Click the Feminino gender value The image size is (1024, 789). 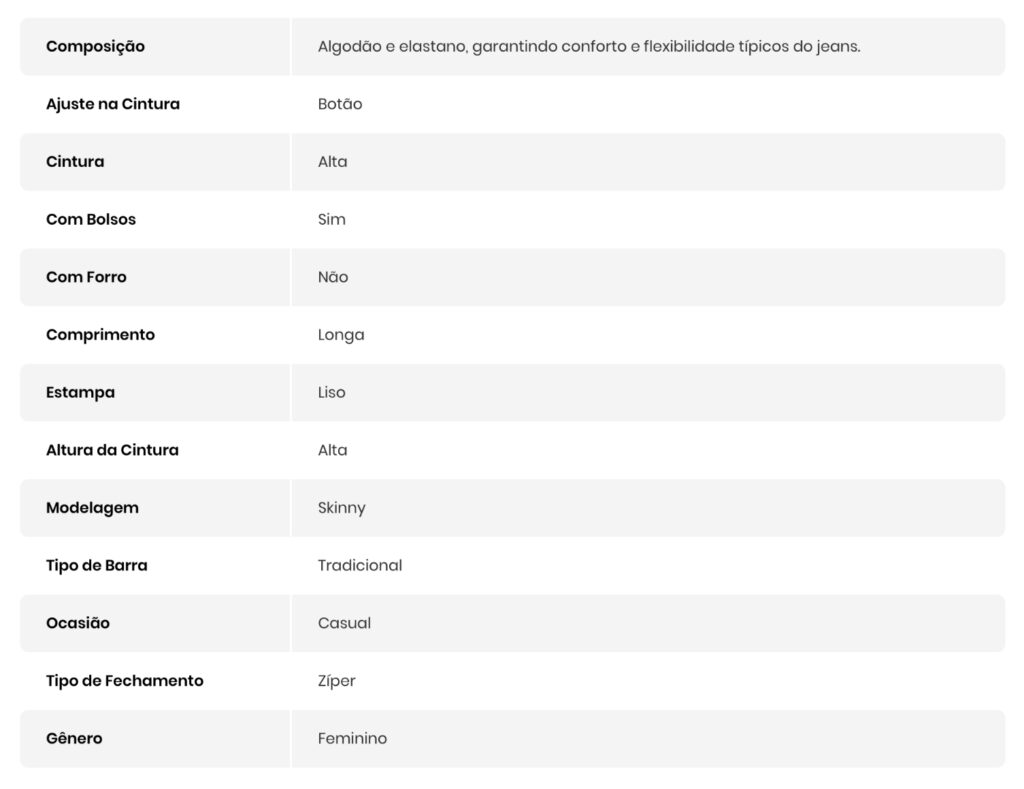[352, 739]
